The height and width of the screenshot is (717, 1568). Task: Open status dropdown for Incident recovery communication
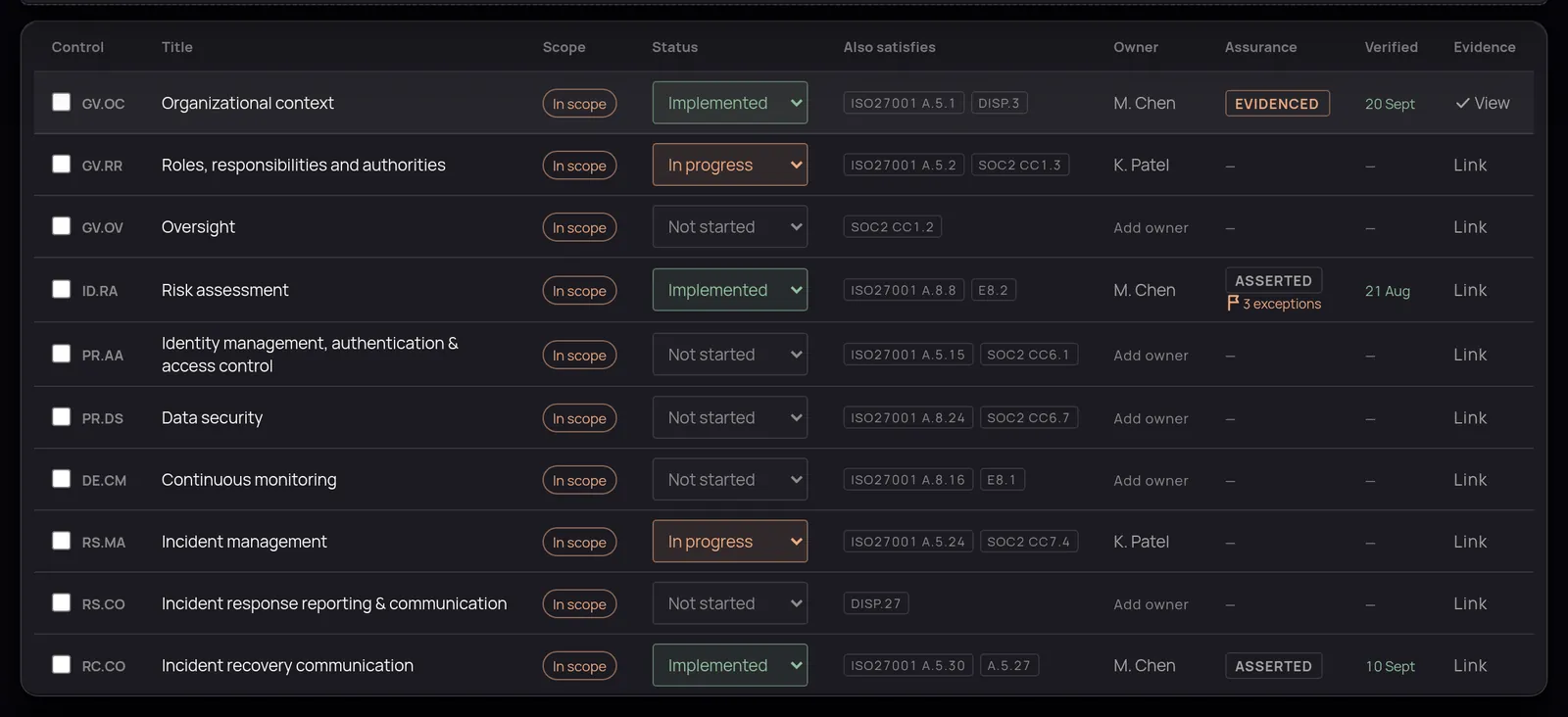point(730,665)
